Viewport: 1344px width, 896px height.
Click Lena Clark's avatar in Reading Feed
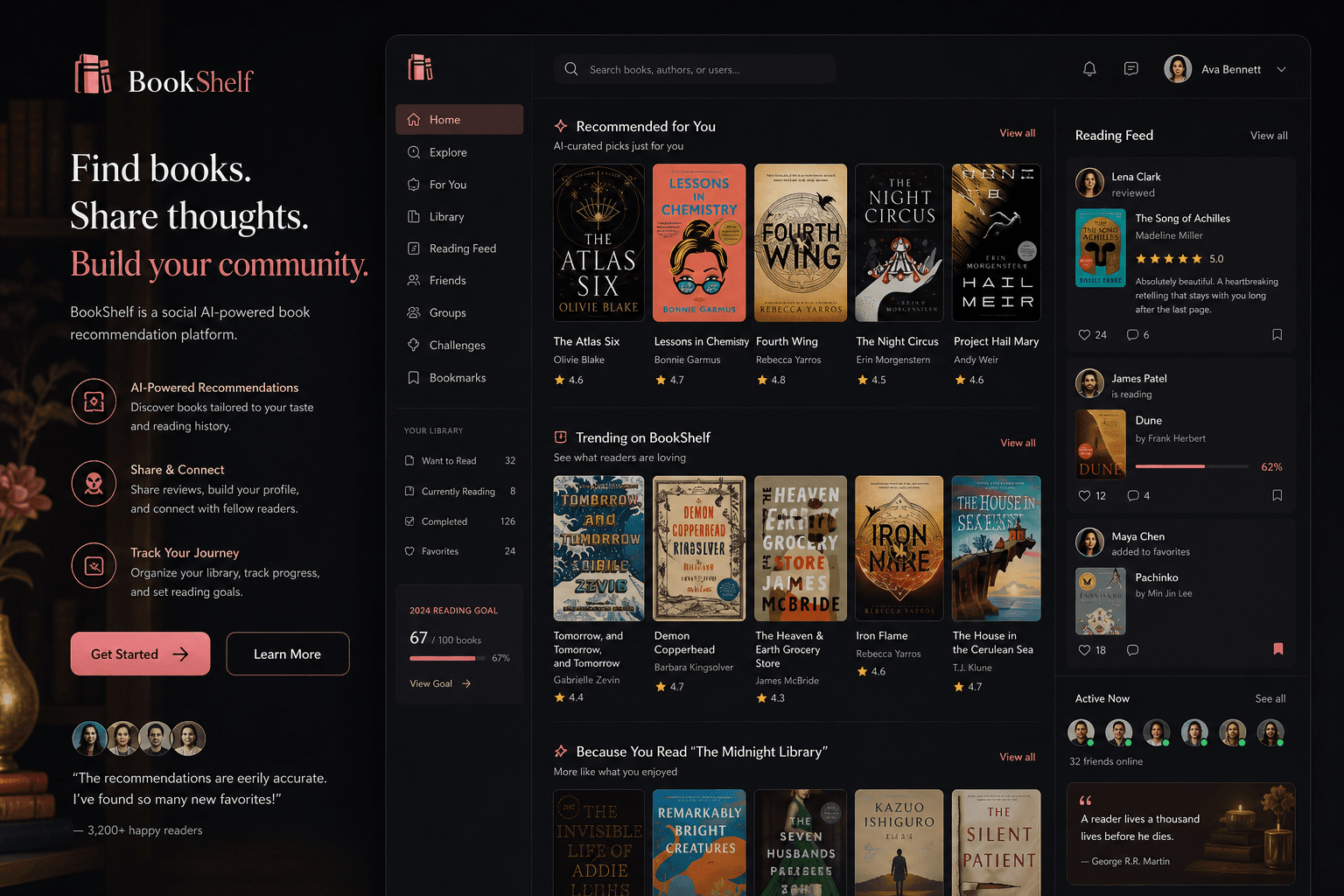[x=1089, y=183]
